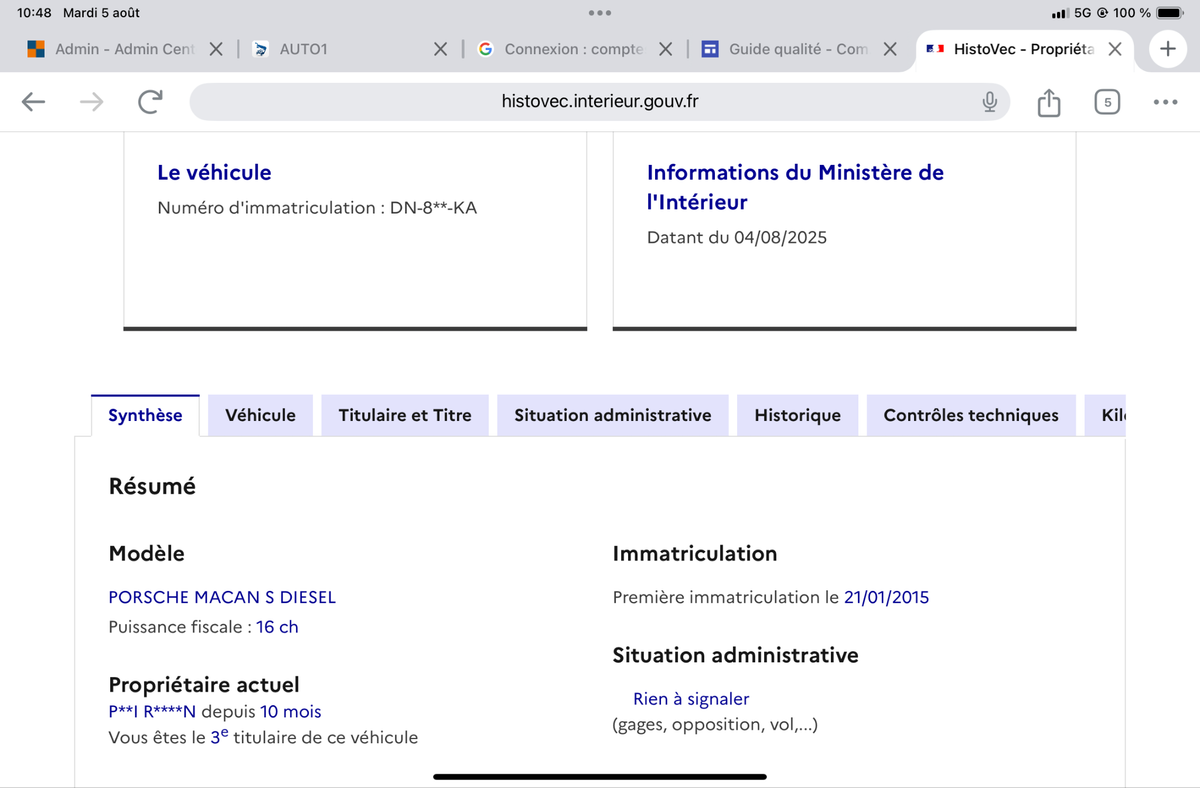Open the Titulaire et Titre tab
This screenshot has width=1200, height=788.
click(405, 415)
